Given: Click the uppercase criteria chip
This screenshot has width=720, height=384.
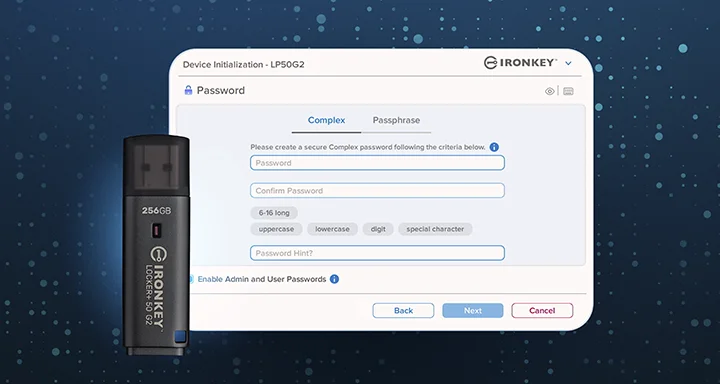Looking at the screenshot, I should (276, 229).
